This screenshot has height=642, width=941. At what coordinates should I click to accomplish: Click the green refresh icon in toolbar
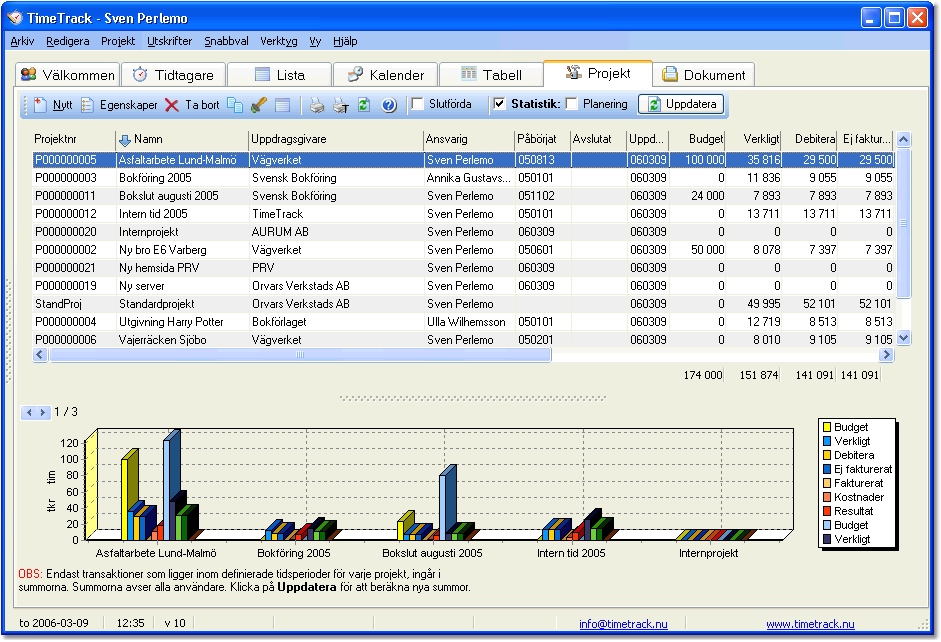click(364, 105)
